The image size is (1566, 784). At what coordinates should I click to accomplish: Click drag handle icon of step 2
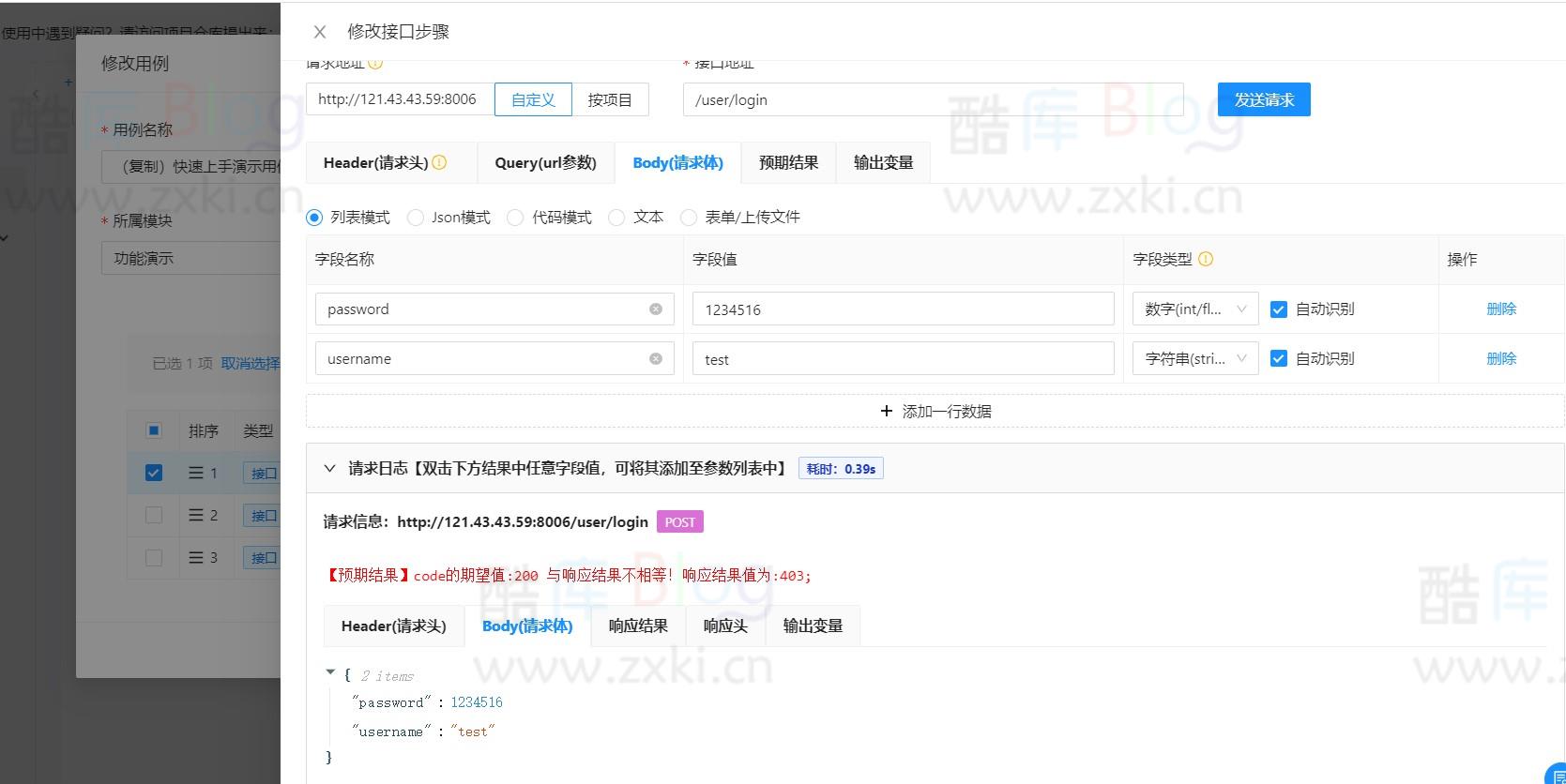[196, 515]
